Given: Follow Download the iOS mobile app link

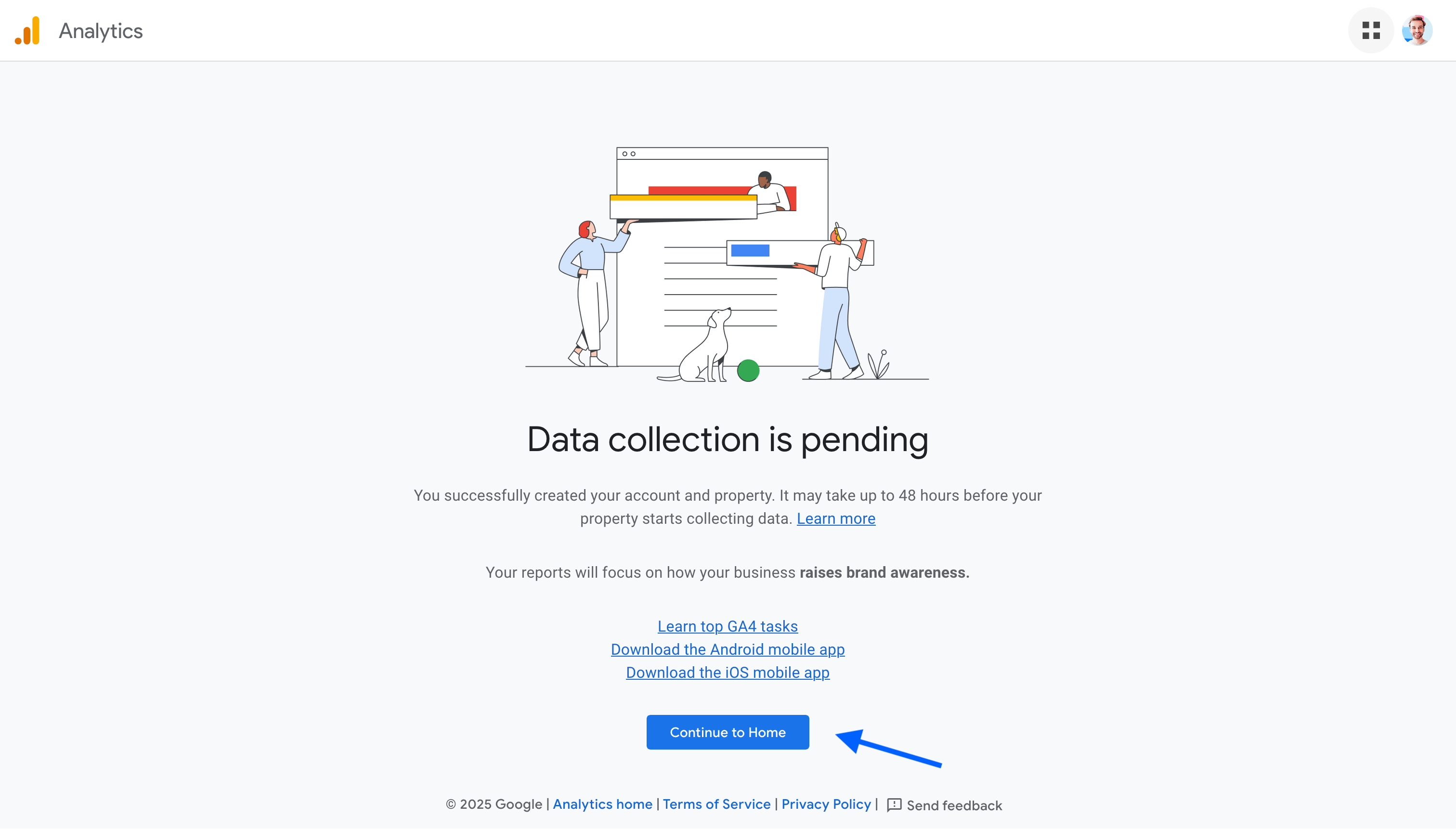Looking at the screenshot, I should tap(727, 673).
